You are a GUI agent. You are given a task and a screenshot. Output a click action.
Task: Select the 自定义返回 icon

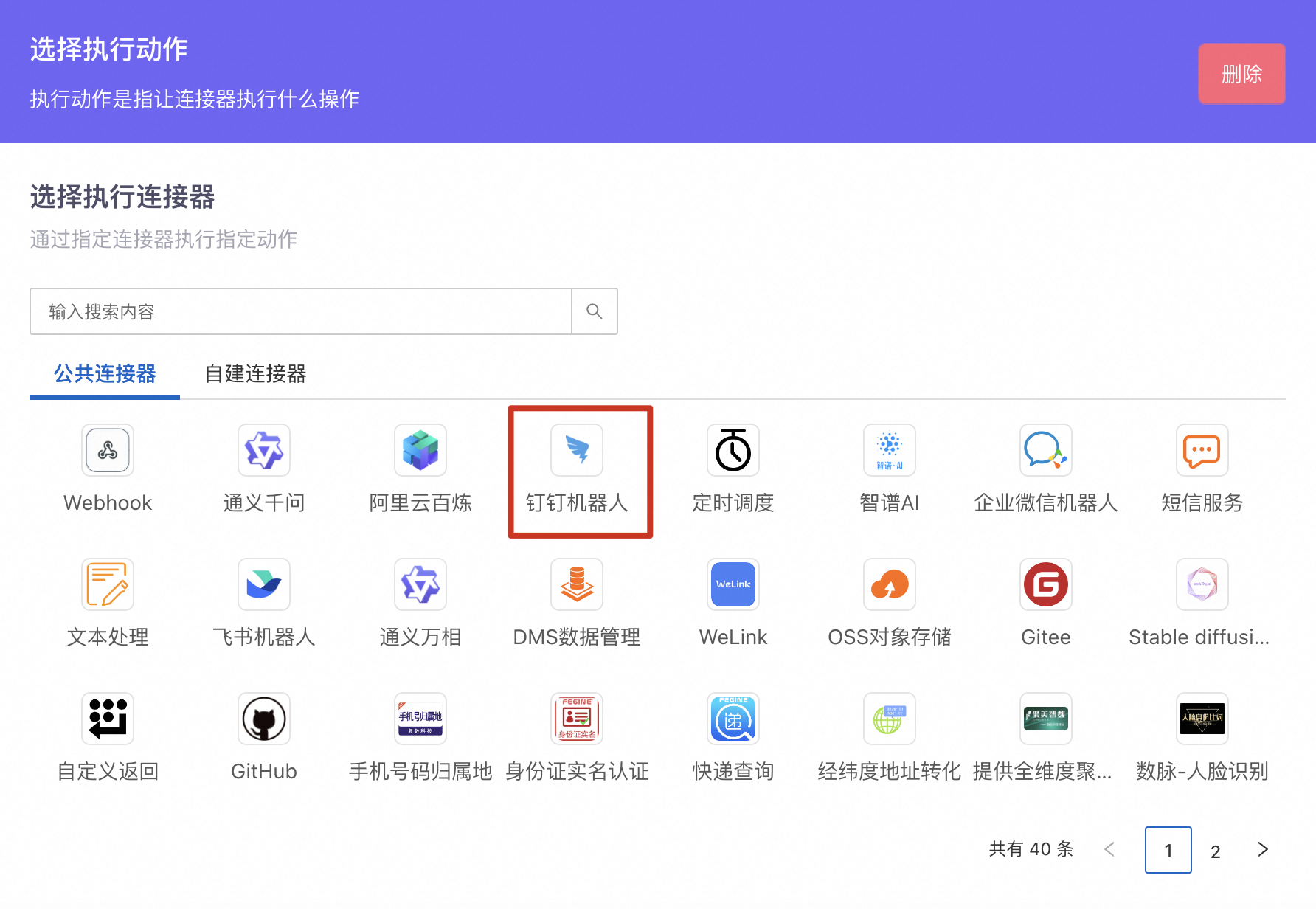click(108, 719)
